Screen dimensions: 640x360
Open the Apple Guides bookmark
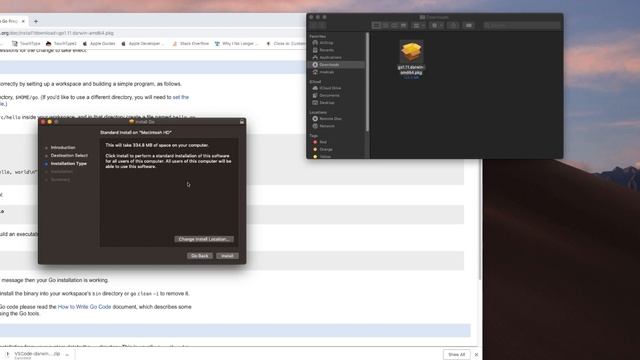coord(99,43)
